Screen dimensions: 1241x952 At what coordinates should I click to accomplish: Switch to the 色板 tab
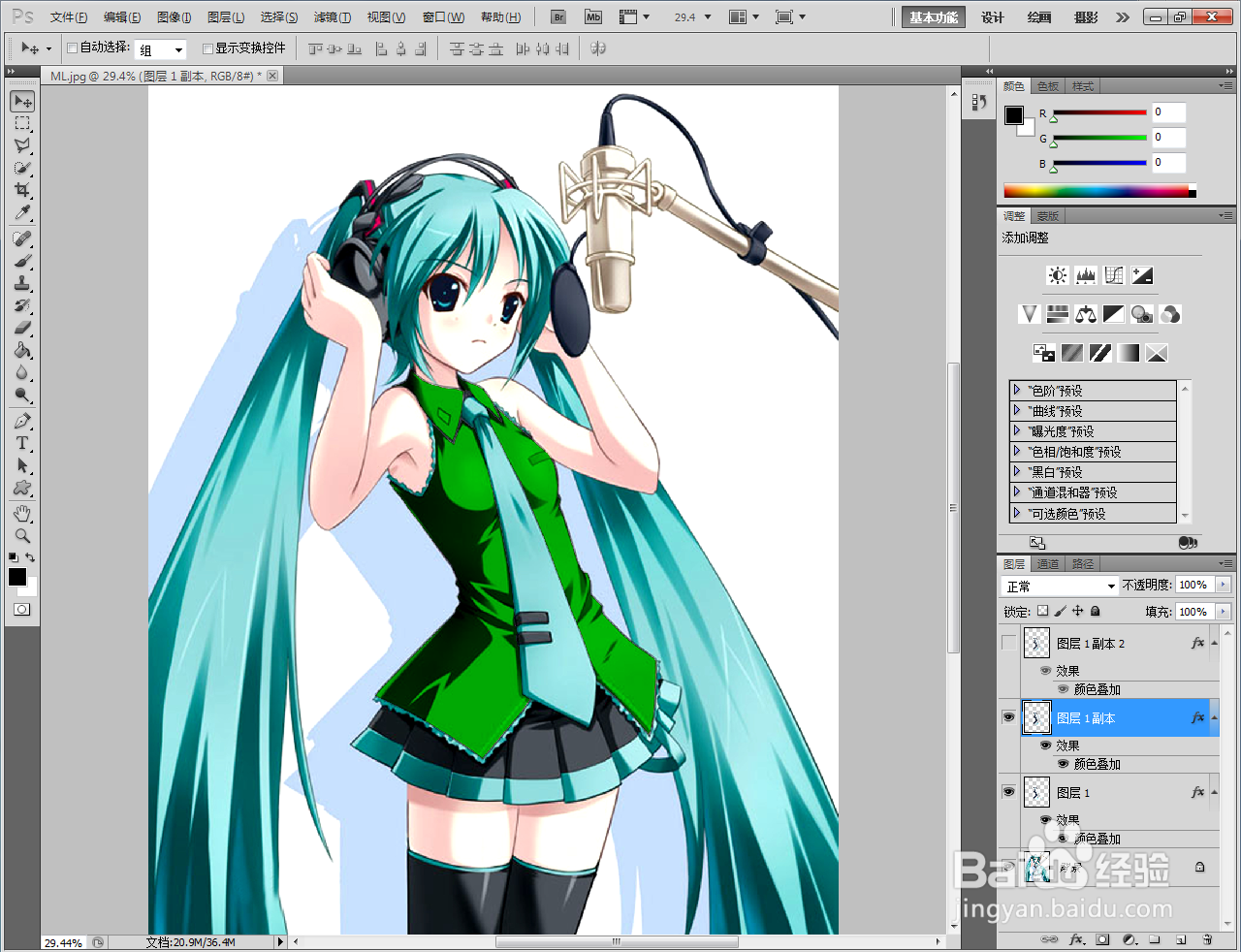(x=1048, y=86)
